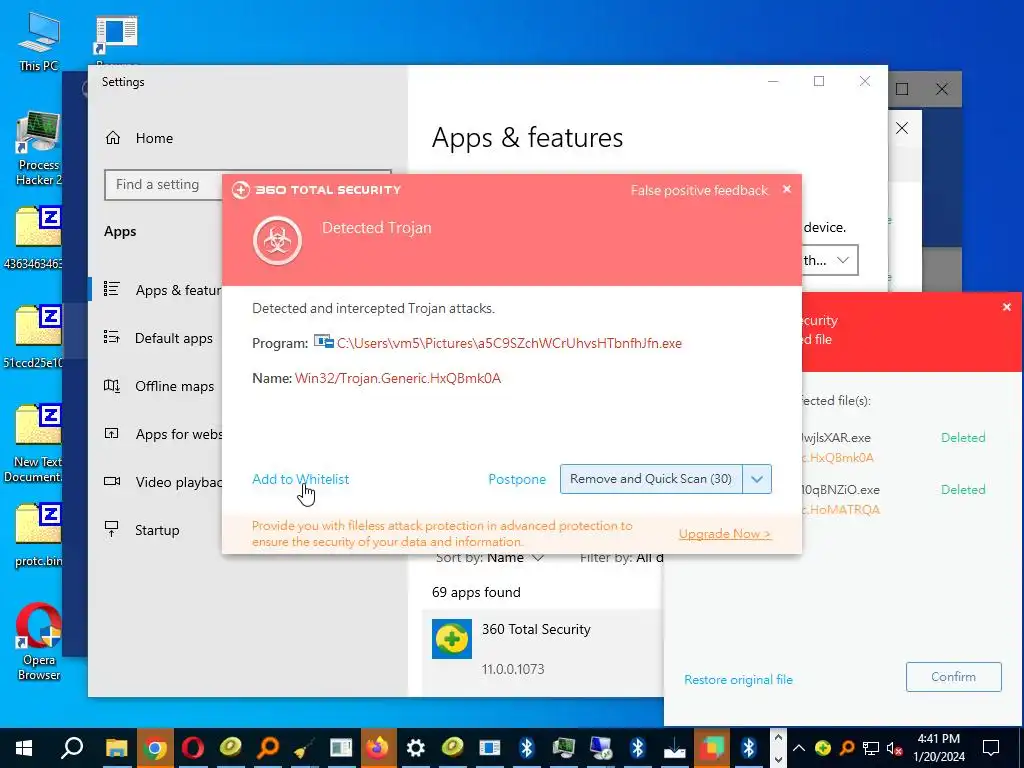Open Apps for websites settings page
The image size is (1024, 768).
(163, 434)
